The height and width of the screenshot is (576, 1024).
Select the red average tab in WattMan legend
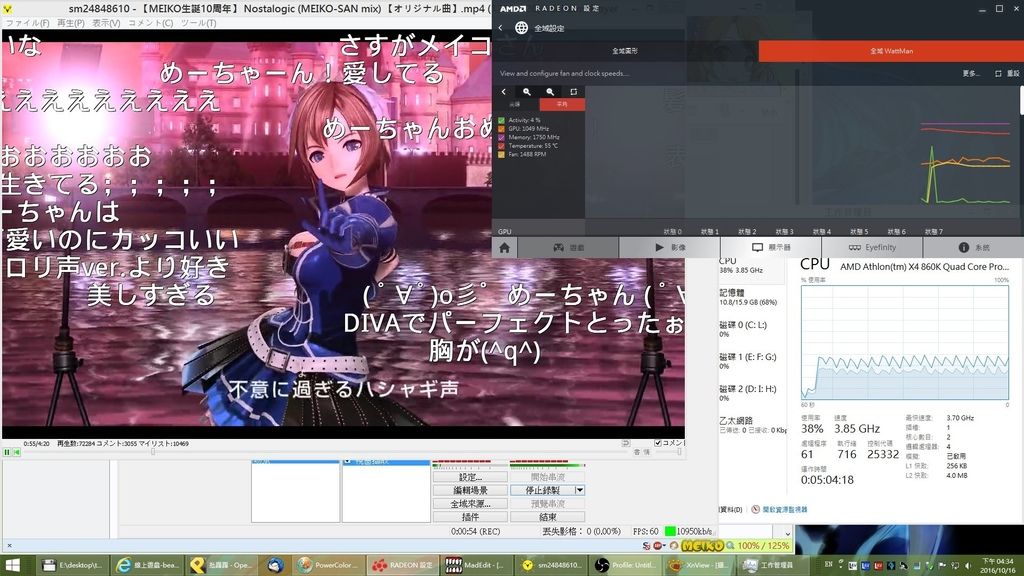[562, 104]
